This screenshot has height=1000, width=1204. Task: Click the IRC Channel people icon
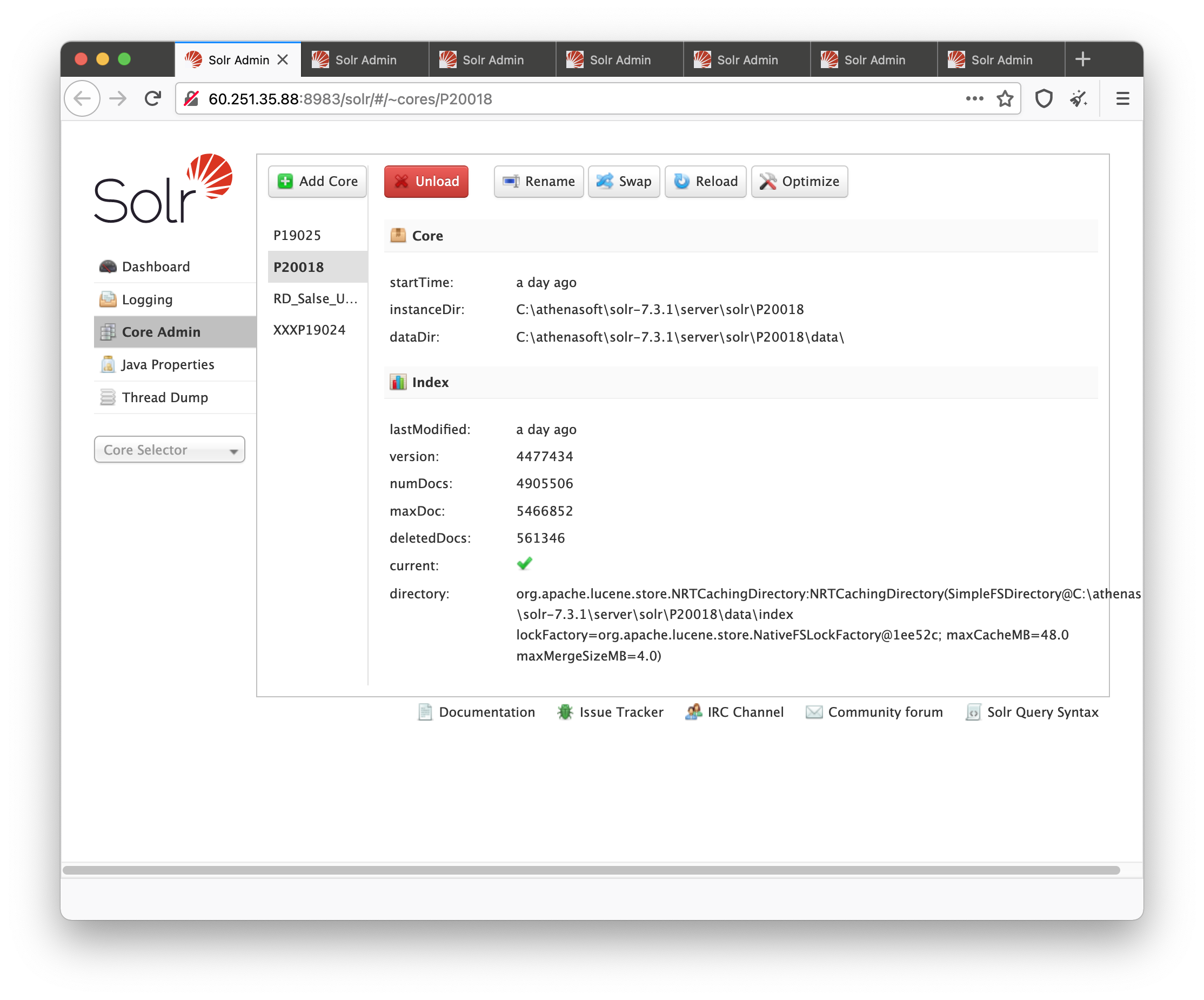pyautogui.click(x=693, y=712)
